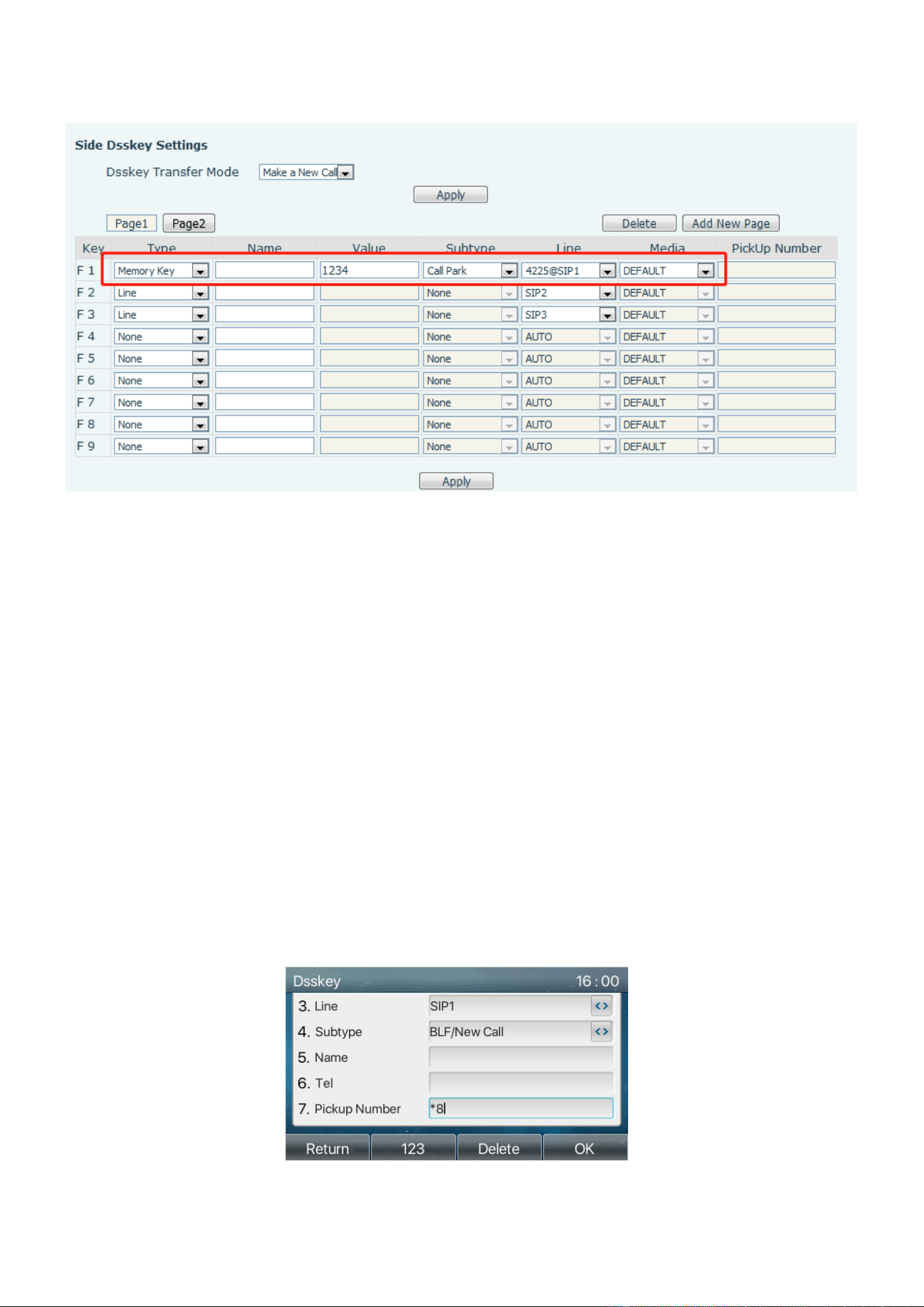Open F1 Media dropdown showing DEFAULT
The image size is (924, 1307).
click(x=667, y=271)
